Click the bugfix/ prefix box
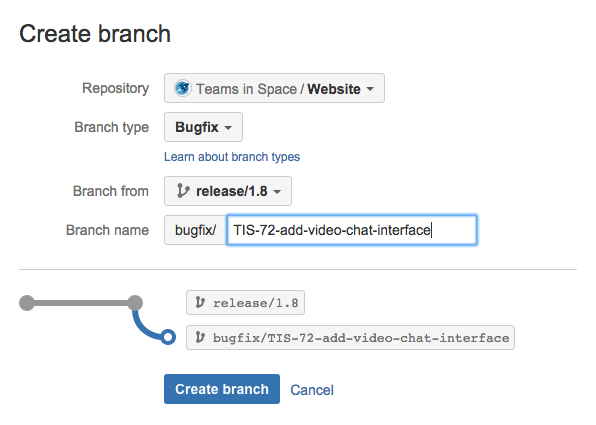Screen dimensions: 596x425 [x=195, y=230]
